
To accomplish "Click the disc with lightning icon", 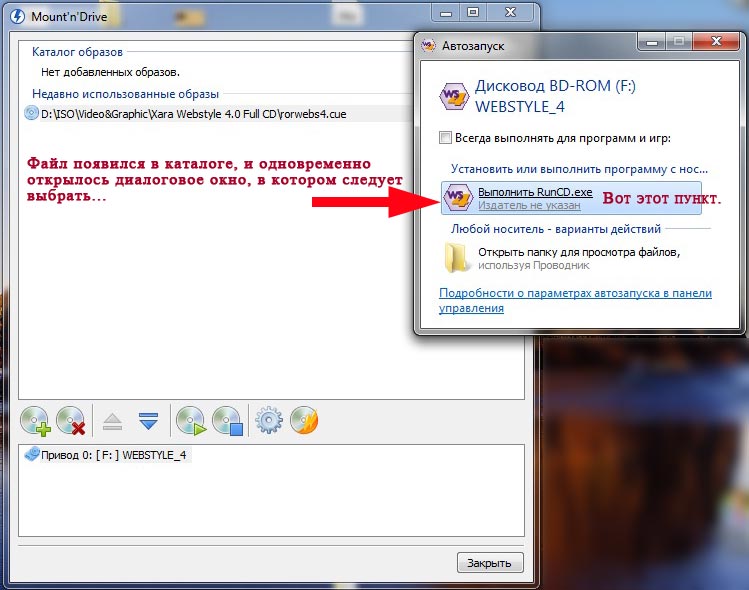I will tap(304, 420).
